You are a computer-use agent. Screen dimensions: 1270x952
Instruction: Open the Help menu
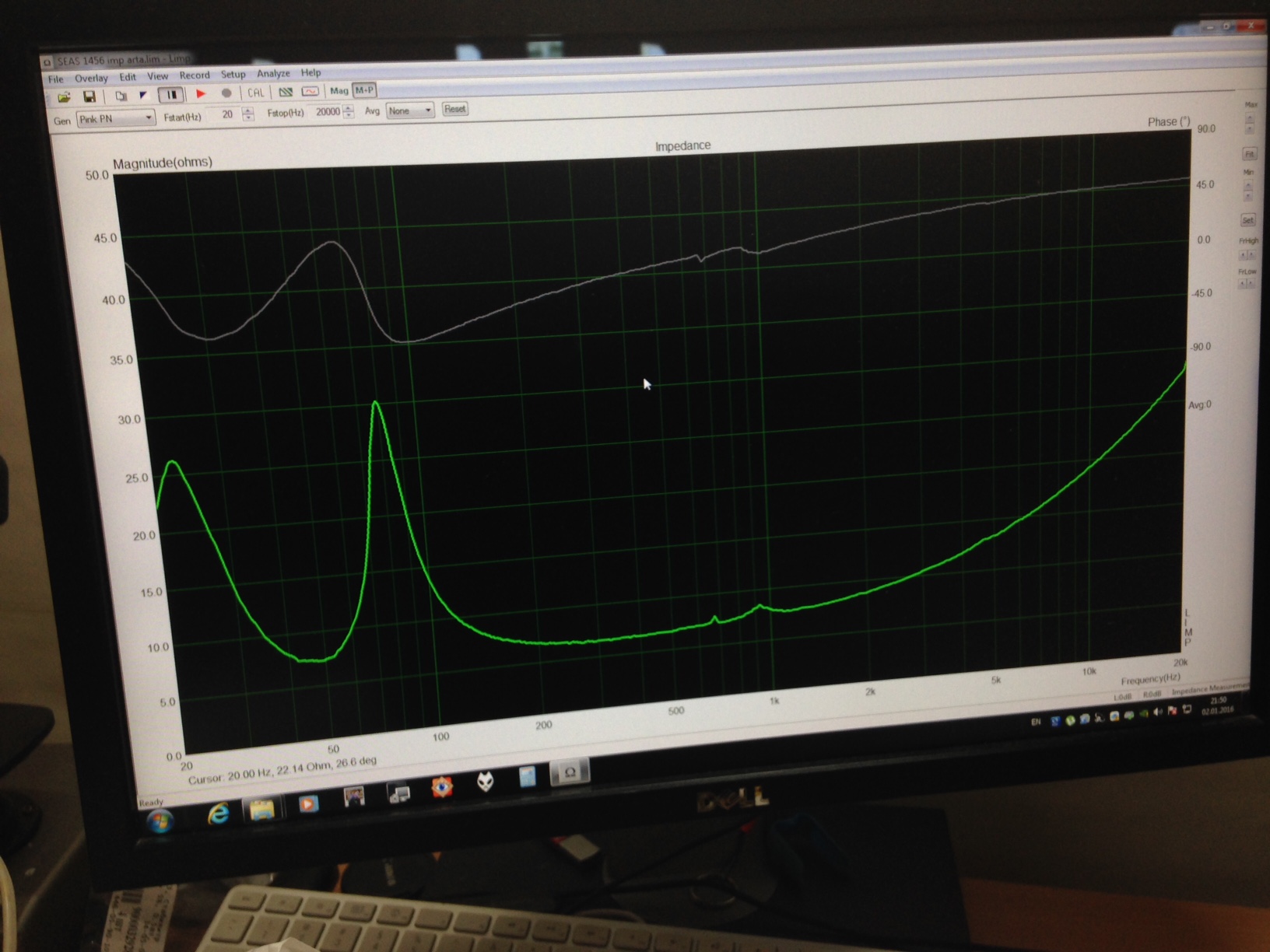click(x=310, y=72)
